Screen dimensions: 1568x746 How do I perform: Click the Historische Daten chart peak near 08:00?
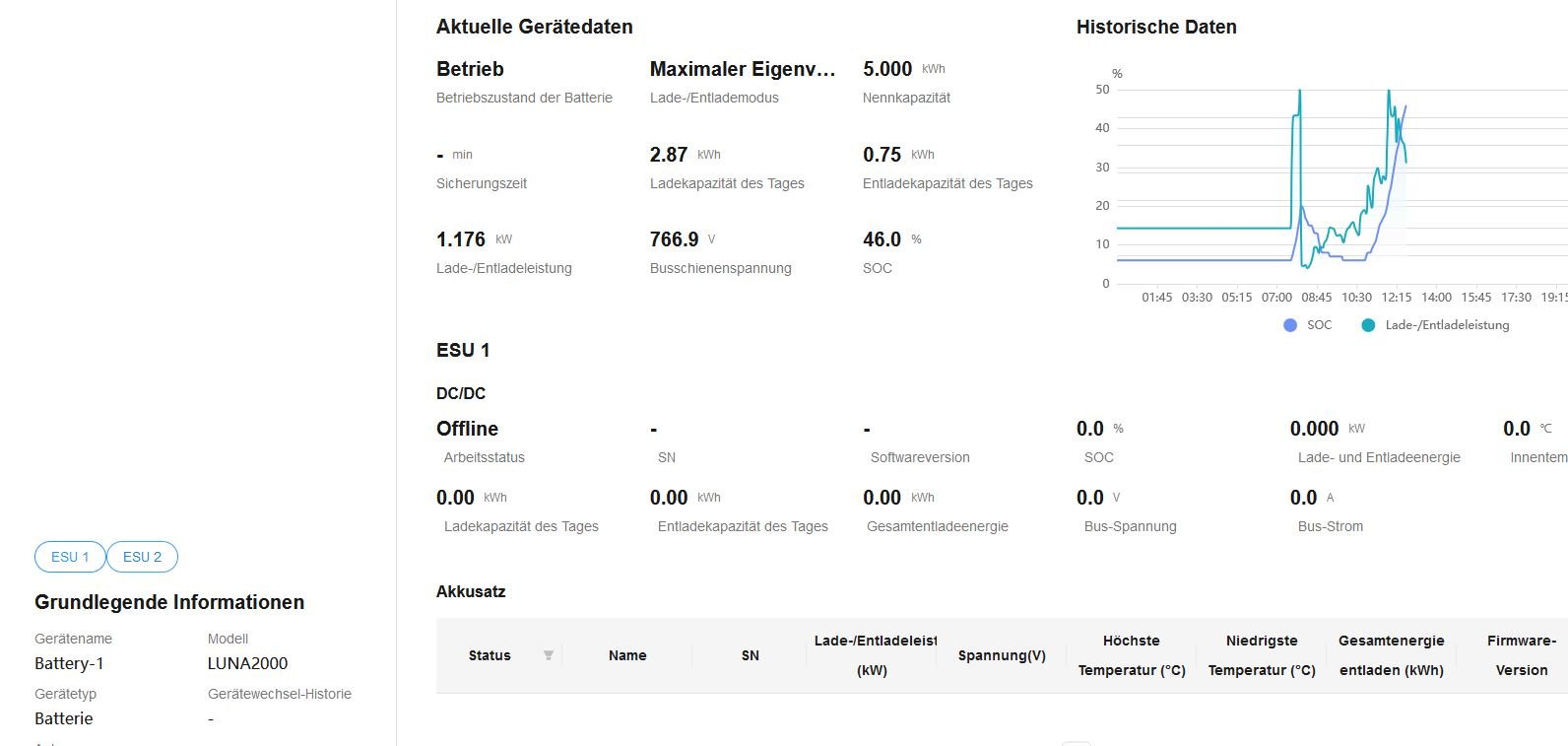click(1299, 94)
